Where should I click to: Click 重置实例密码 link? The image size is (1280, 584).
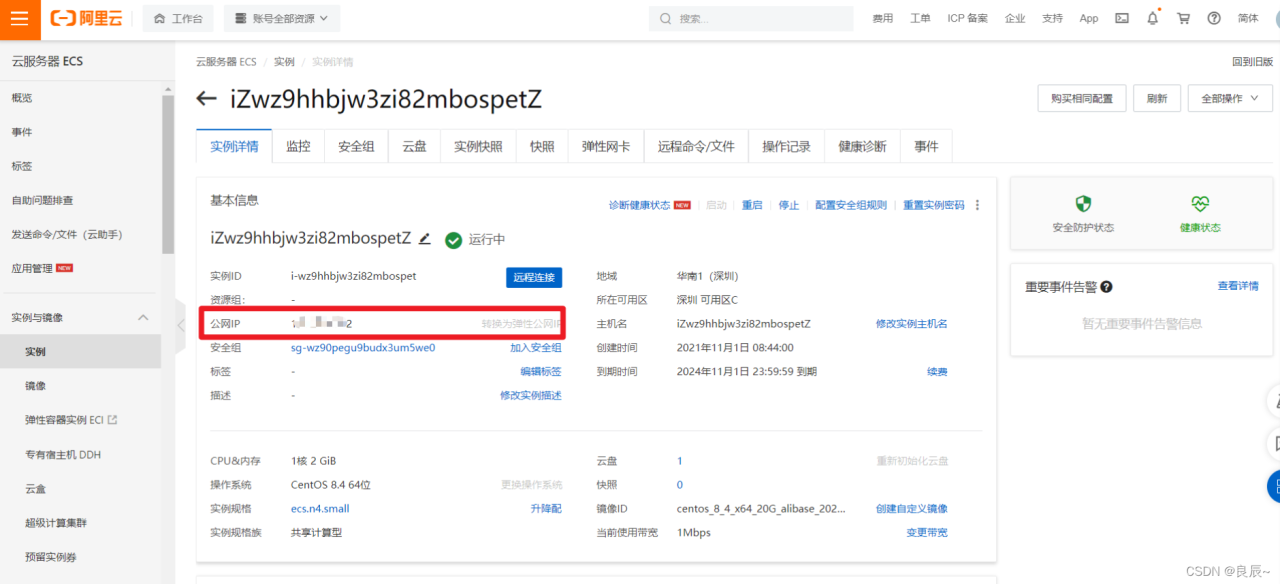934,205
